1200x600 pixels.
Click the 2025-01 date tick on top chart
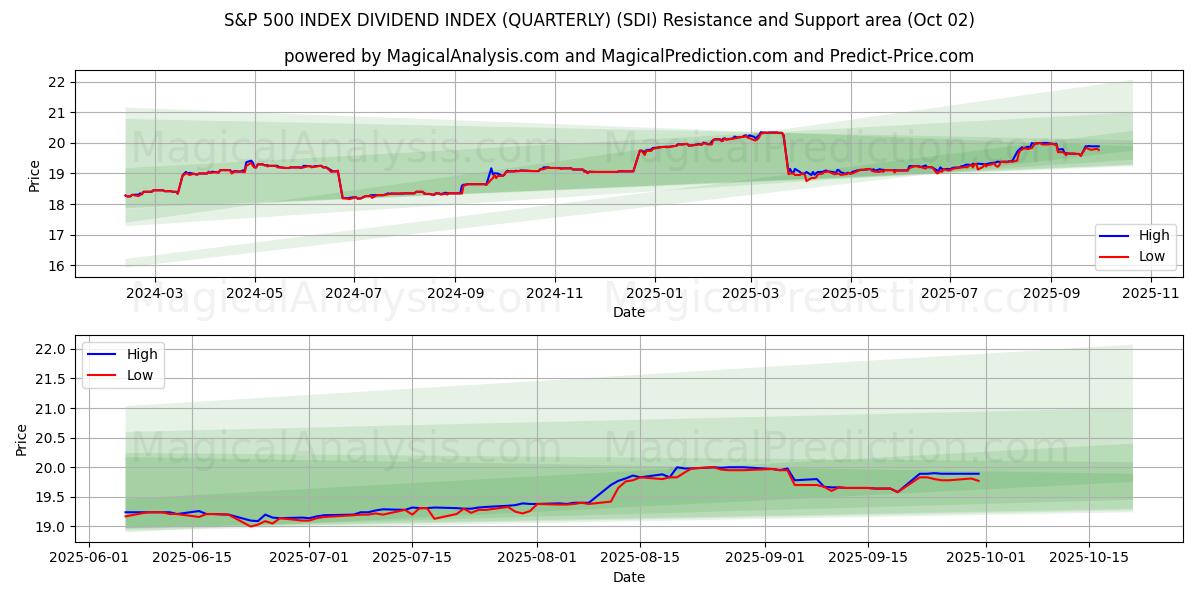655,293
